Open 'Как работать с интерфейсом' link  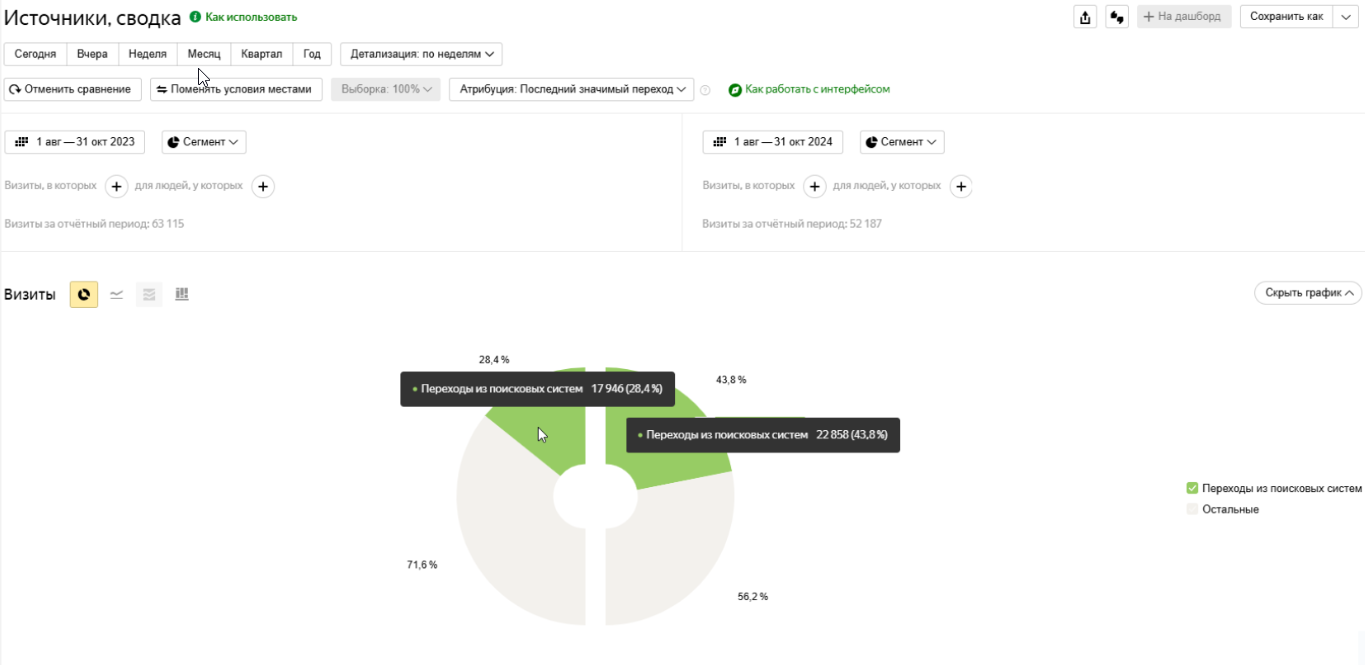pos(817,89)
